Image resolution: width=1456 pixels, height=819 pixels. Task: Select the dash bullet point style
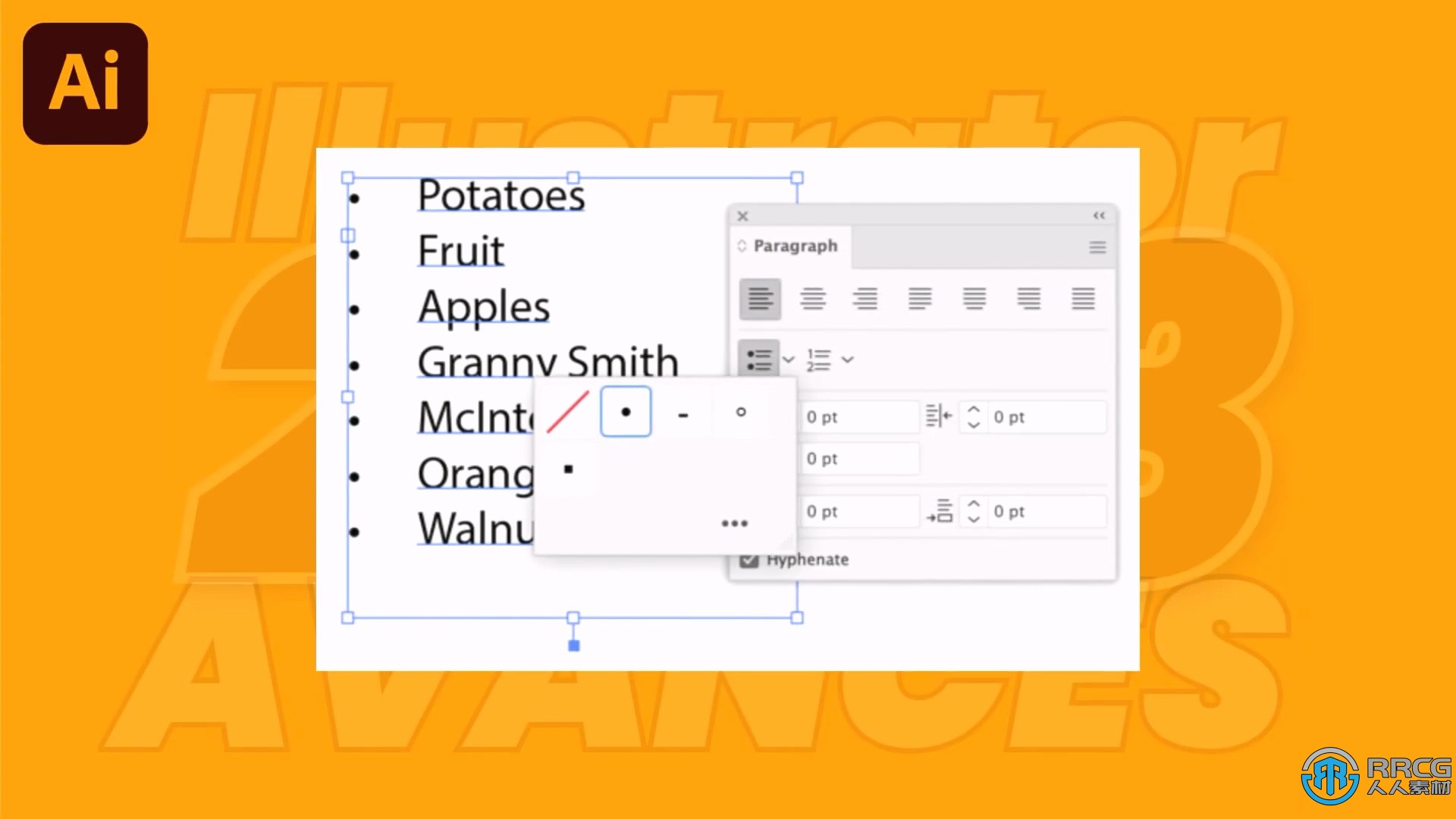point(683,413)
